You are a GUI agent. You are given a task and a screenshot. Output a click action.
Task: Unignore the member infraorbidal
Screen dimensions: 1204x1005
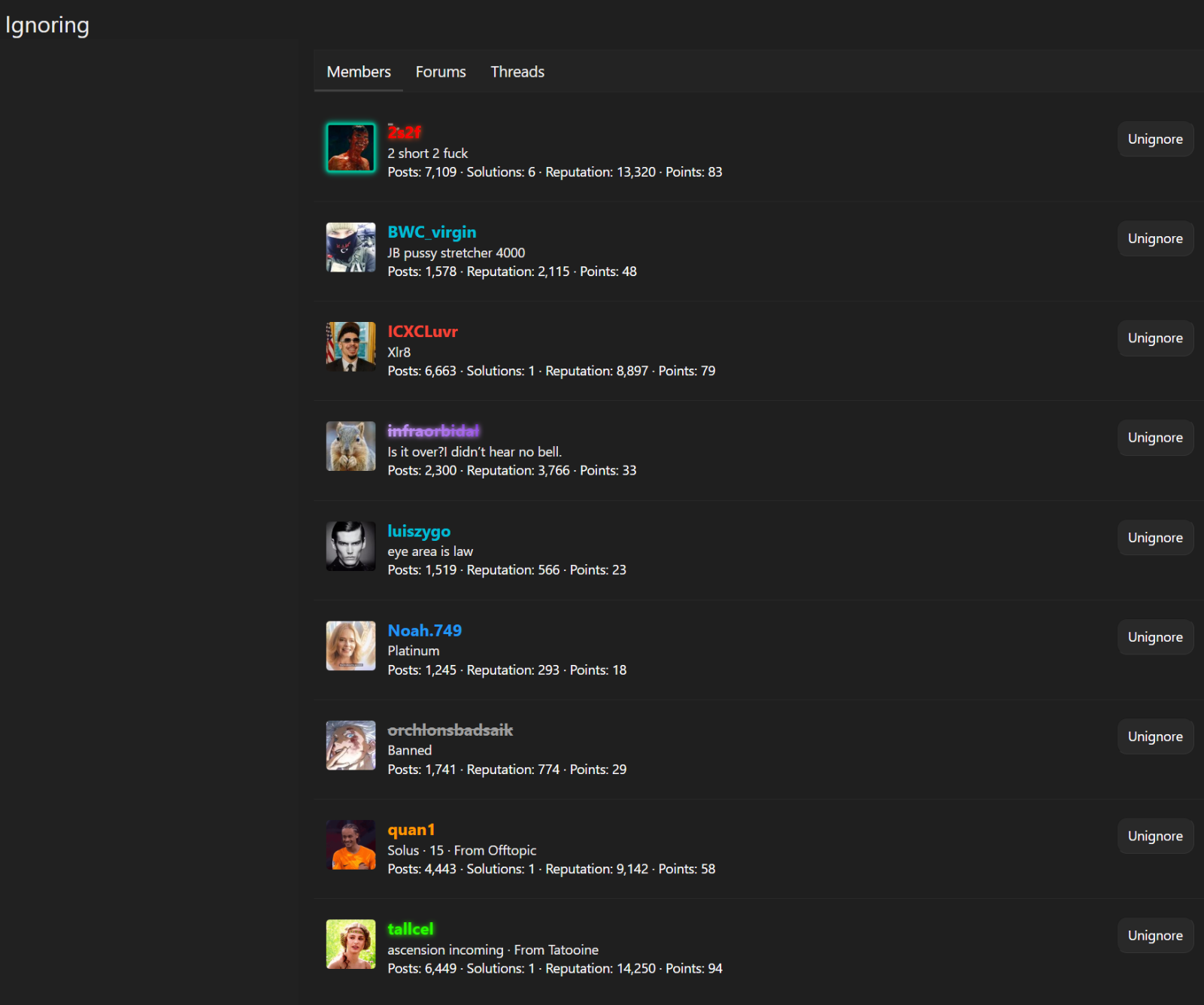(1155, 438)
